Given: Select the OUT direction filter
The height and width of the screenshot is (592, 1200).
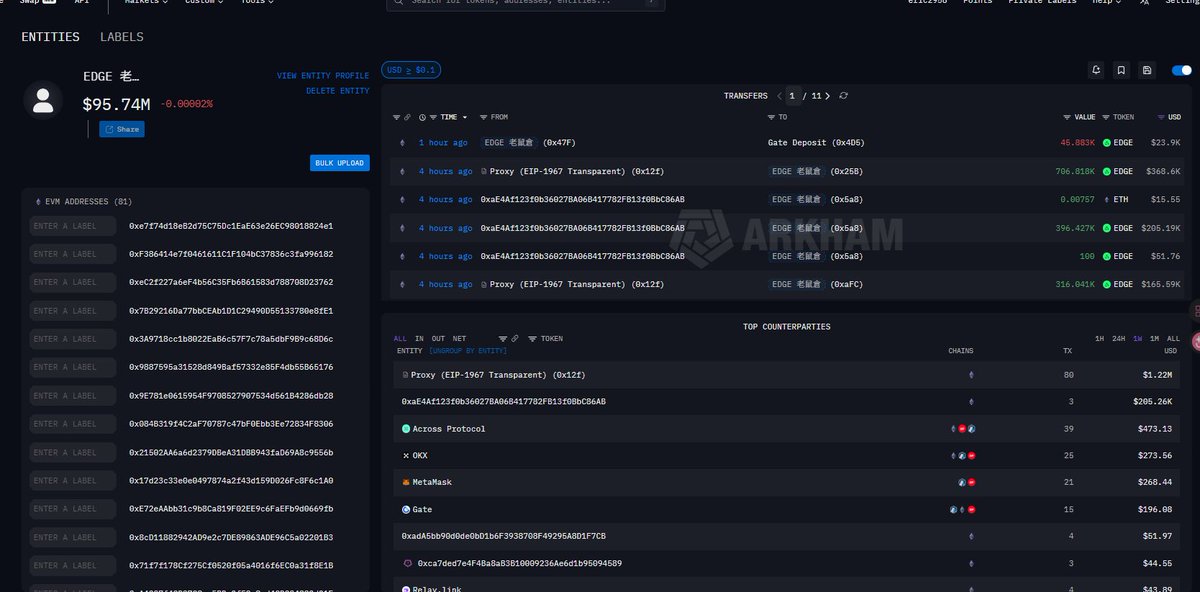Looking at the screenshot, I should coord(438,339).
